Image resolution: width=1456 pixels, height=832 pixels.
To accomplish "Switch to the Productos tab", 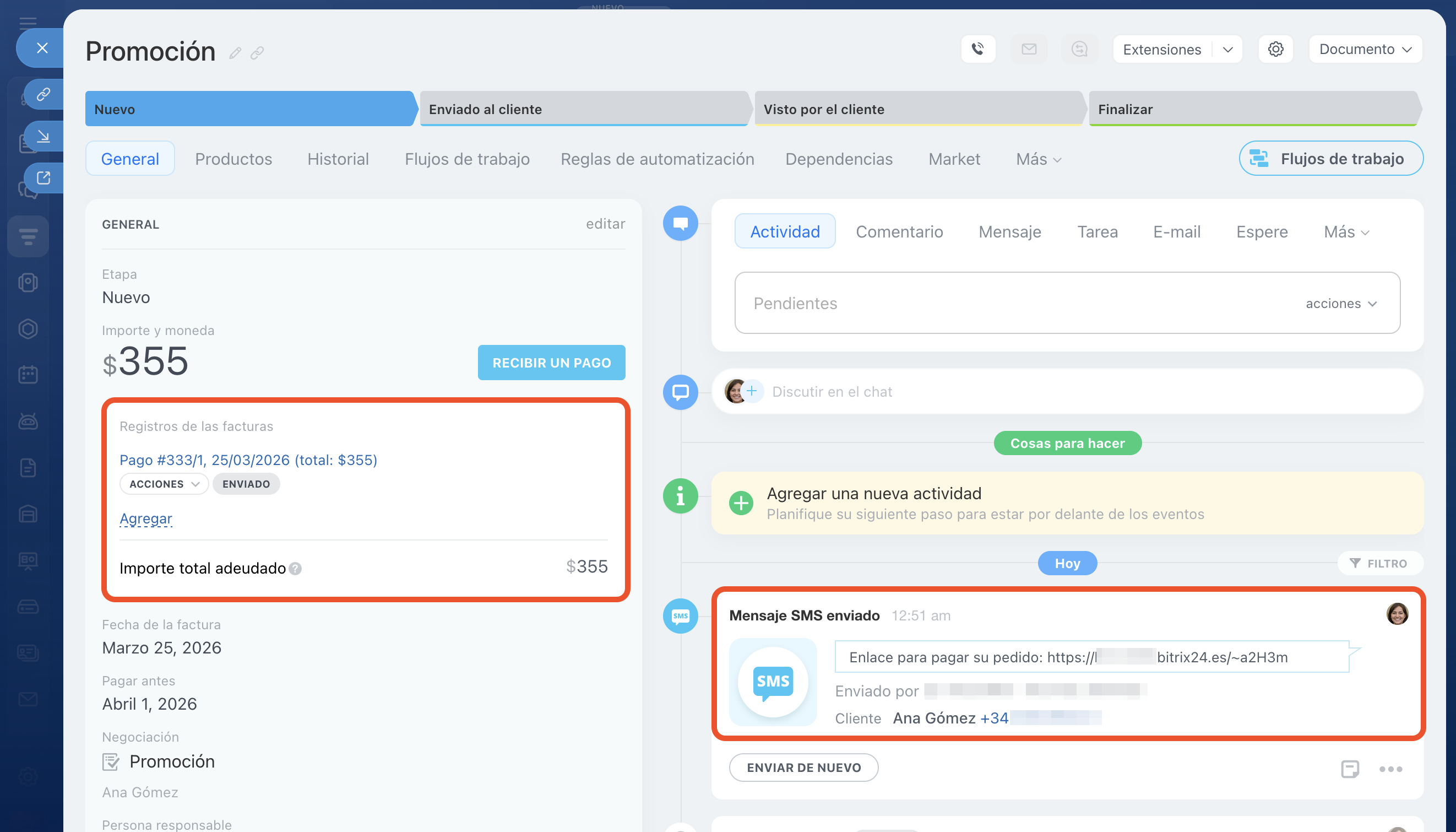I will click(233, 159).
